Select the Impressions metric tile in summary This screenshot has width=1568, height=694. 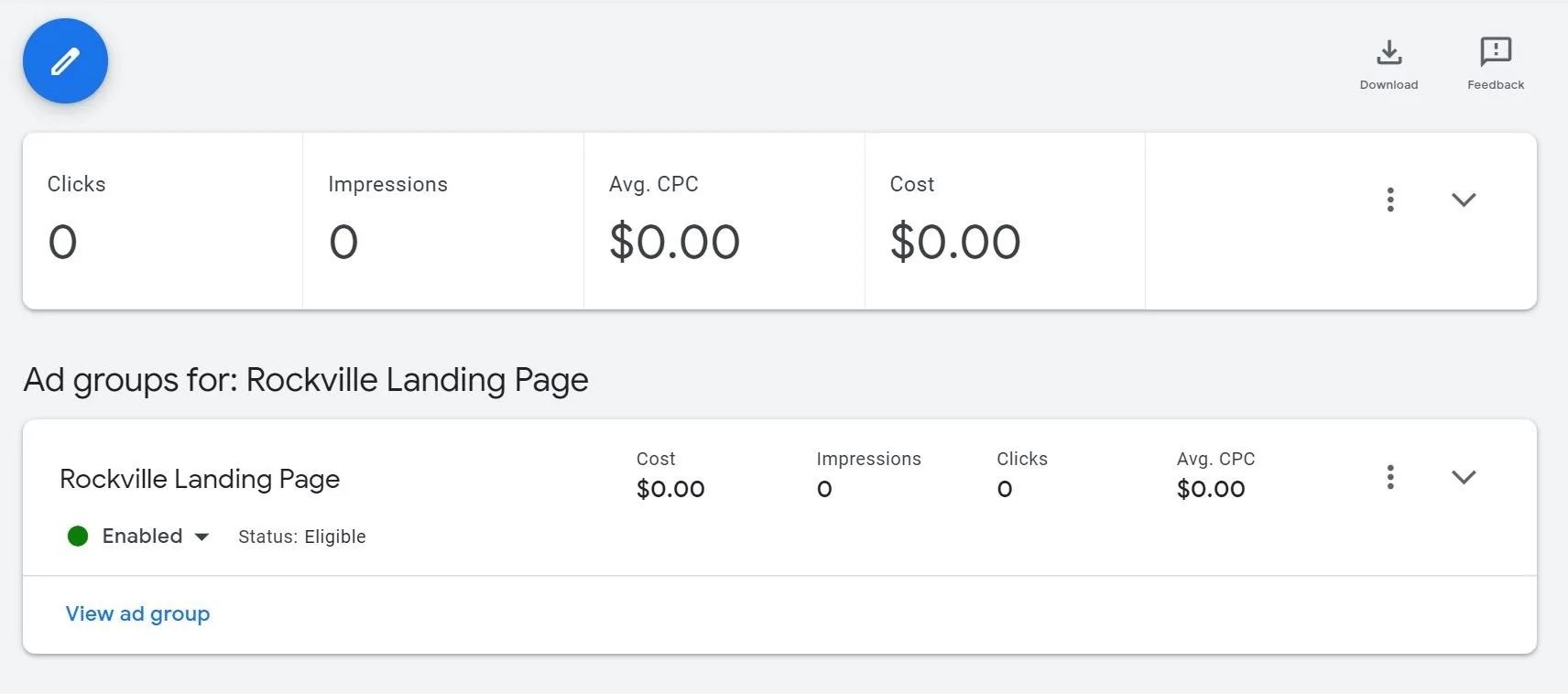[x=442, y=221]
